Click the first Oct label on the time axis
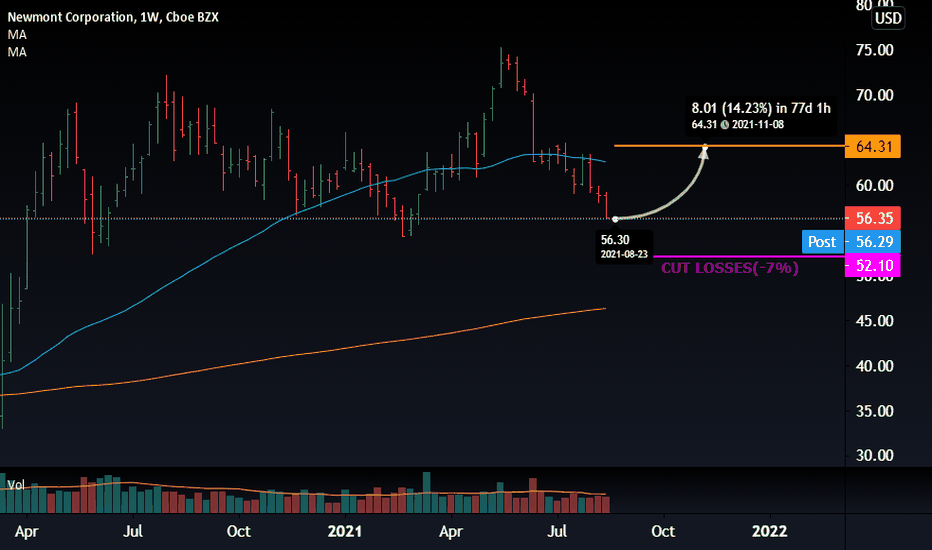 [x=238, y=531]
